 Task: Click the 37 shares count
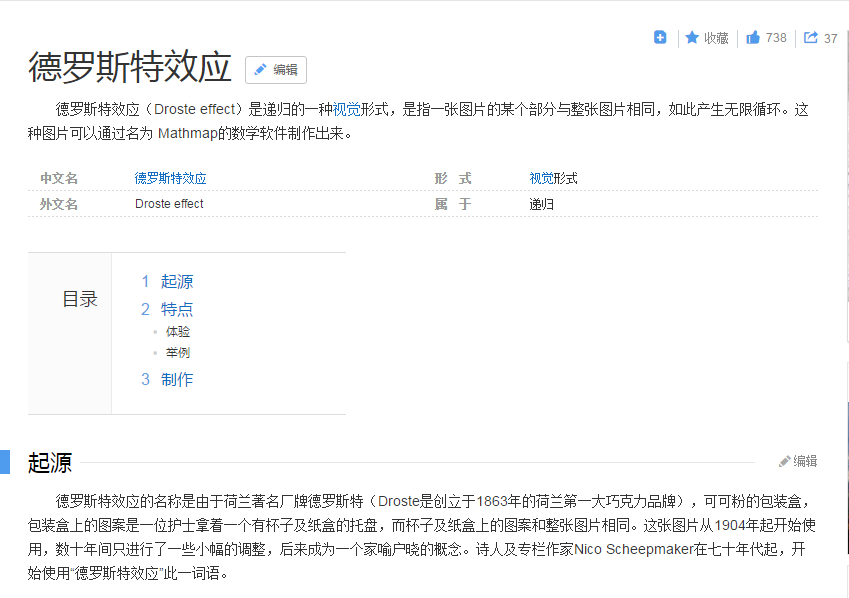[x=831, y=38]
